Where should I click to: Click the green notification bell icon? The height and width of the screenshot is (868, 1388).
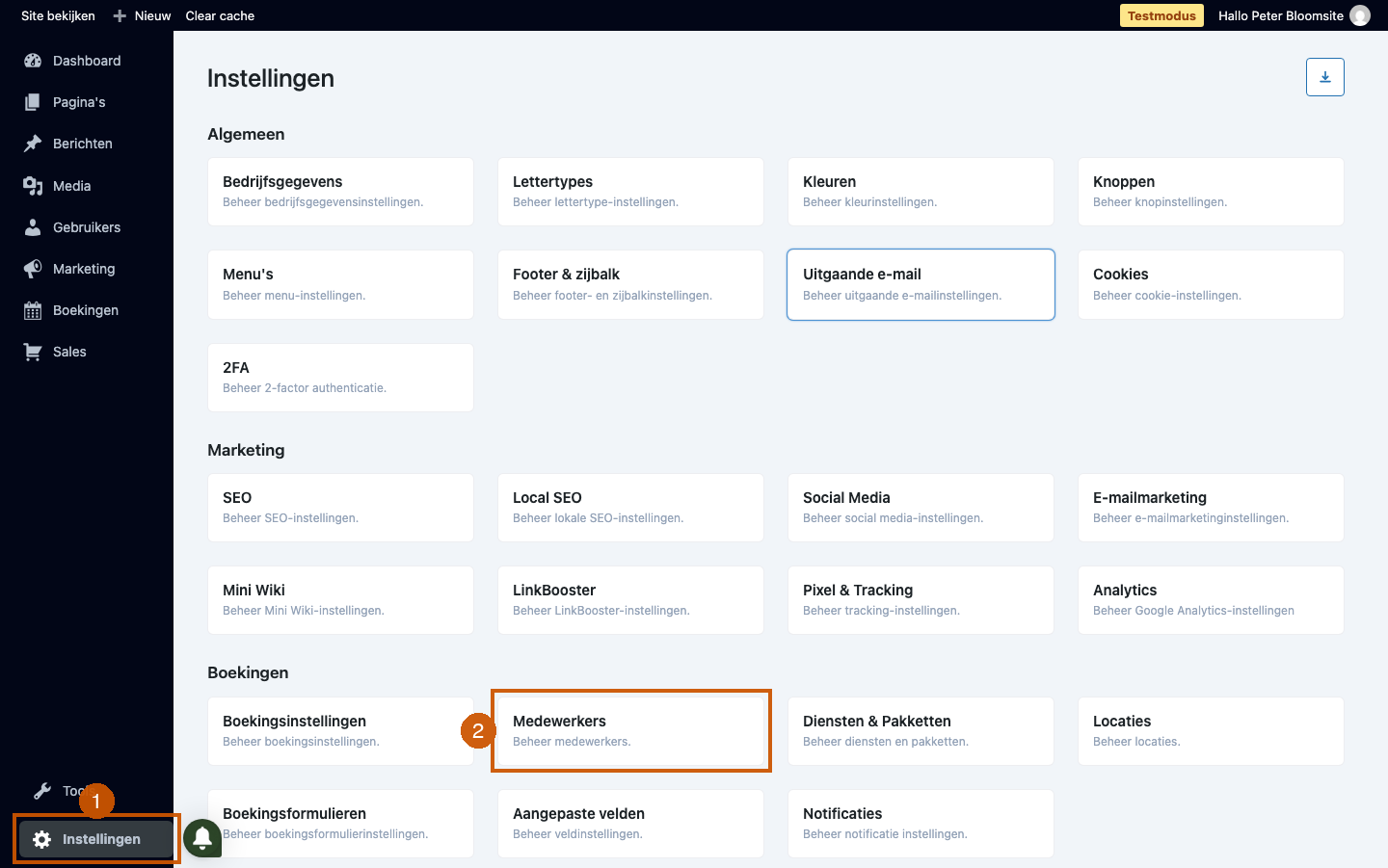tap(202, 838)
